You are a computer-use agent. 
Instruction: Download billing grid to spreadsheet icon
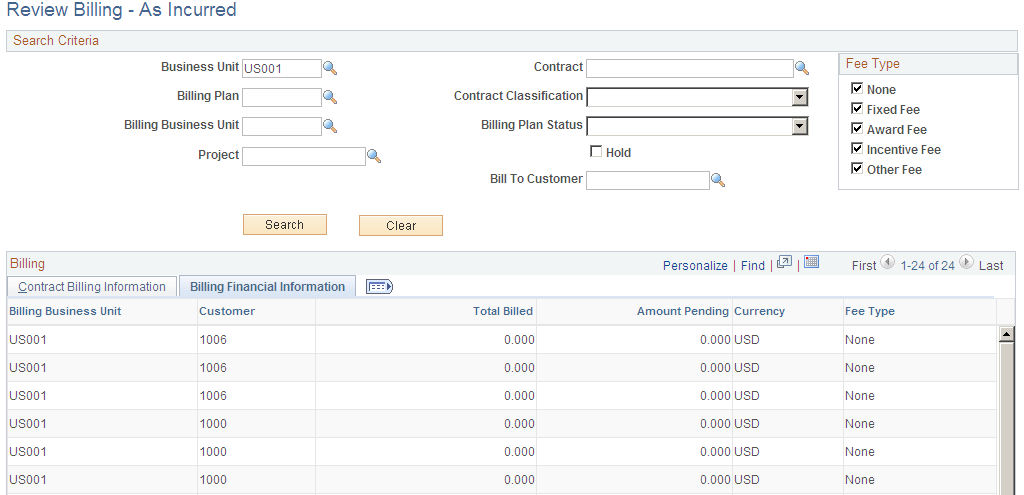(812, 263)
